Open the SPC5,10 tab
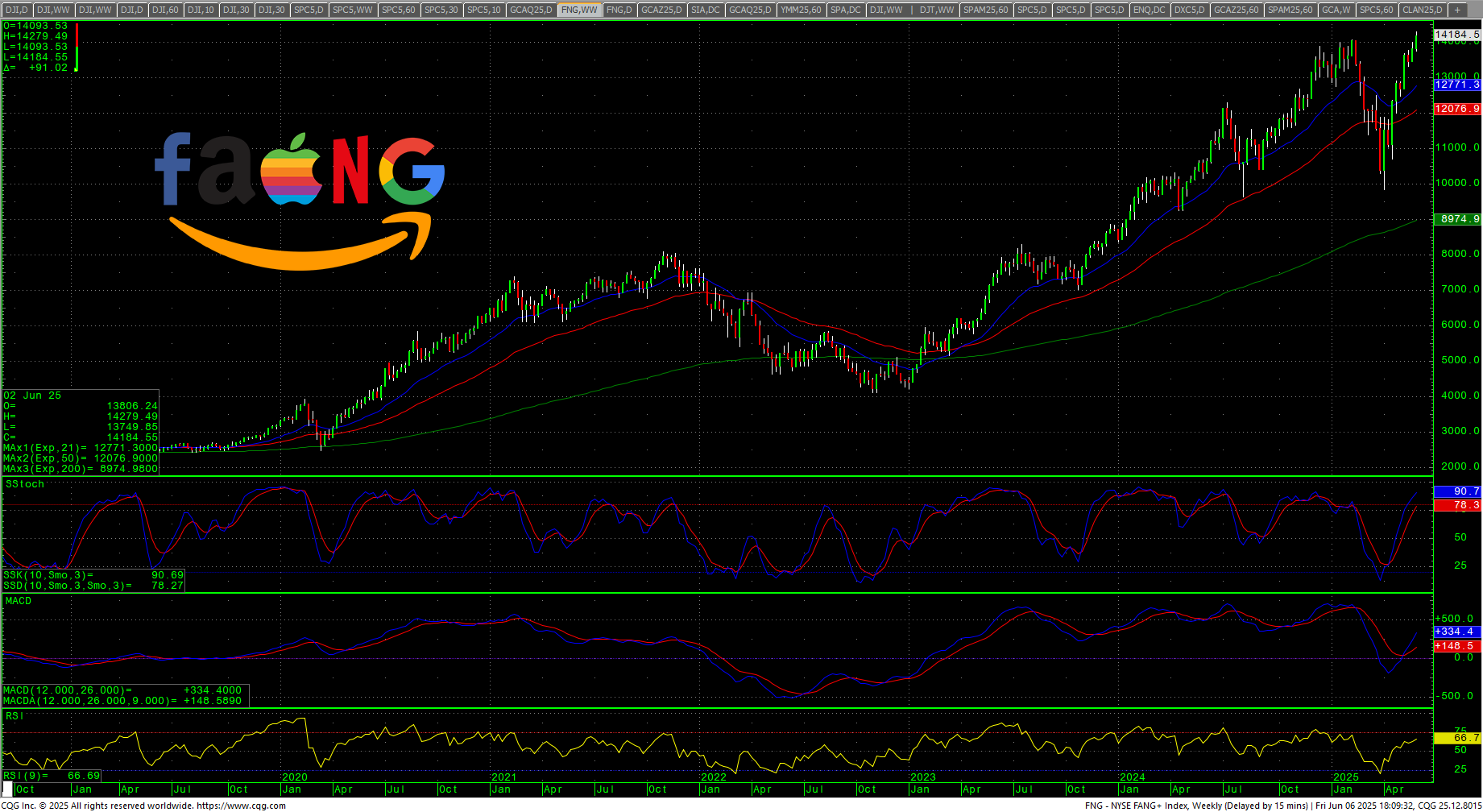The height and width of the screenshot is (812, 1483). (x=484, y=10)
